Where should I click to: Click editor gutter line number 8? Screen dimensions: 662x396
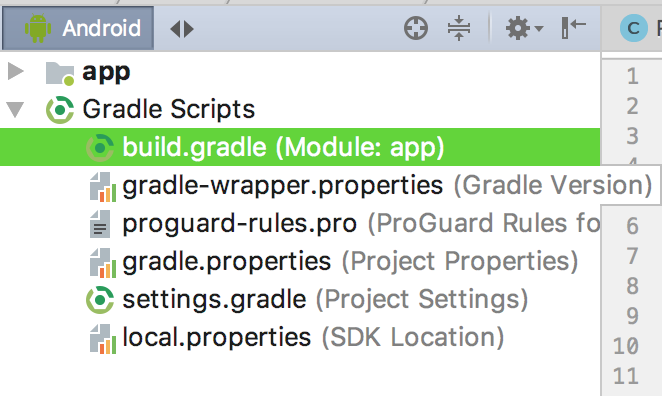pyautogui.click(x=632, y=286)
